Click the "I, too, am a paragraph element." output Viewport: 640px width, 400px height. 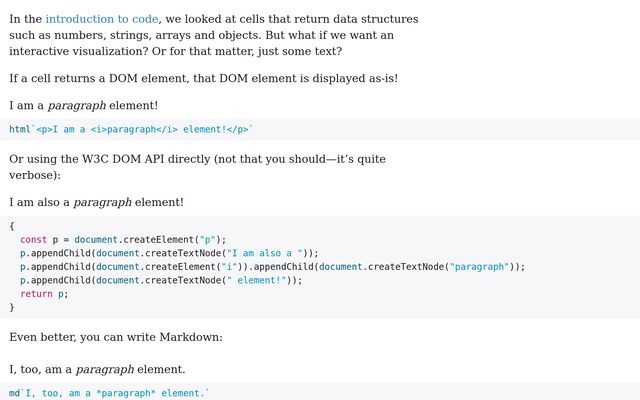point(97,369)
